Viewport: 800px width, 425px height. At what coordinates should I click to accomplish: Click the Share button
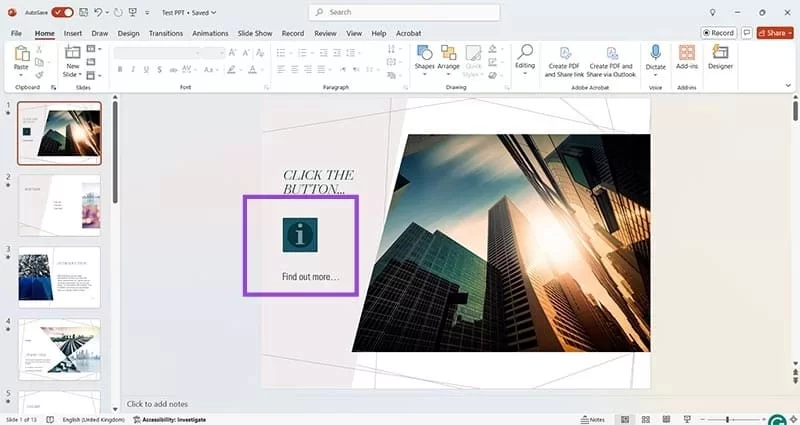click(775, 33)
